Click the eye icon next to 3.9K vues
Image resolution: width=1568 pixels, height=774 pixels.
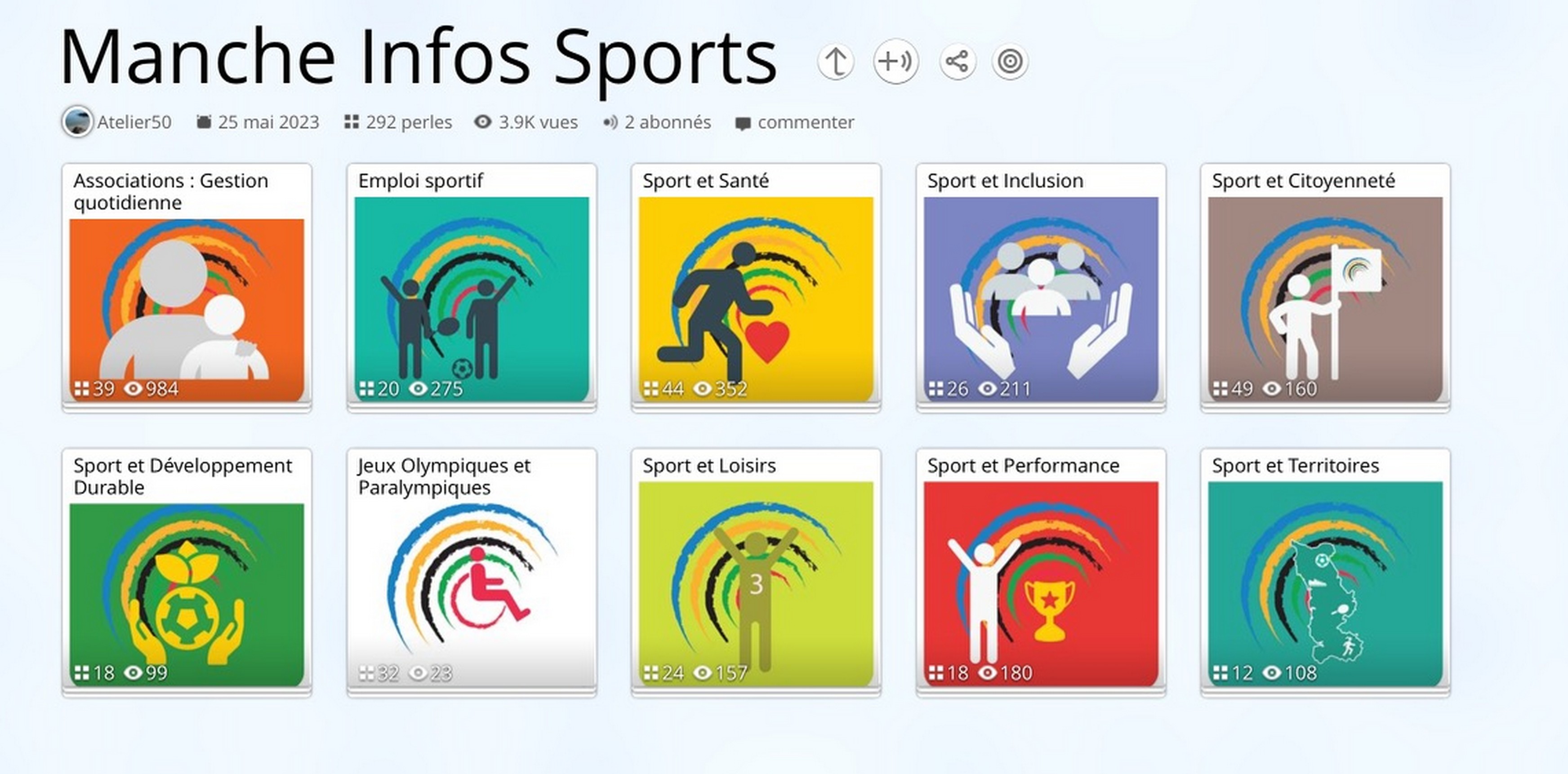pyautogui.click(x=483, y=122)
